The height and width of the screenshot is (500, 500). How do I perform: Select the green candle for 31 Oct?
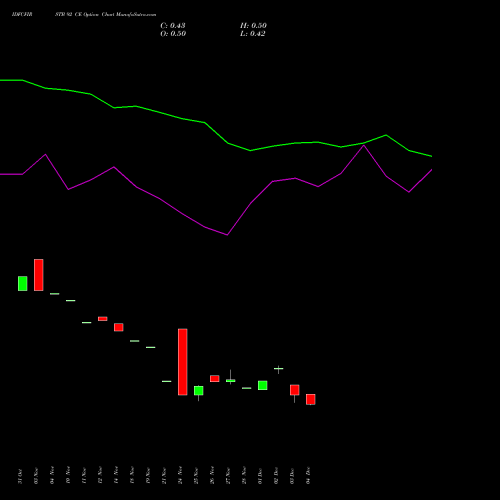click(23, 284)
